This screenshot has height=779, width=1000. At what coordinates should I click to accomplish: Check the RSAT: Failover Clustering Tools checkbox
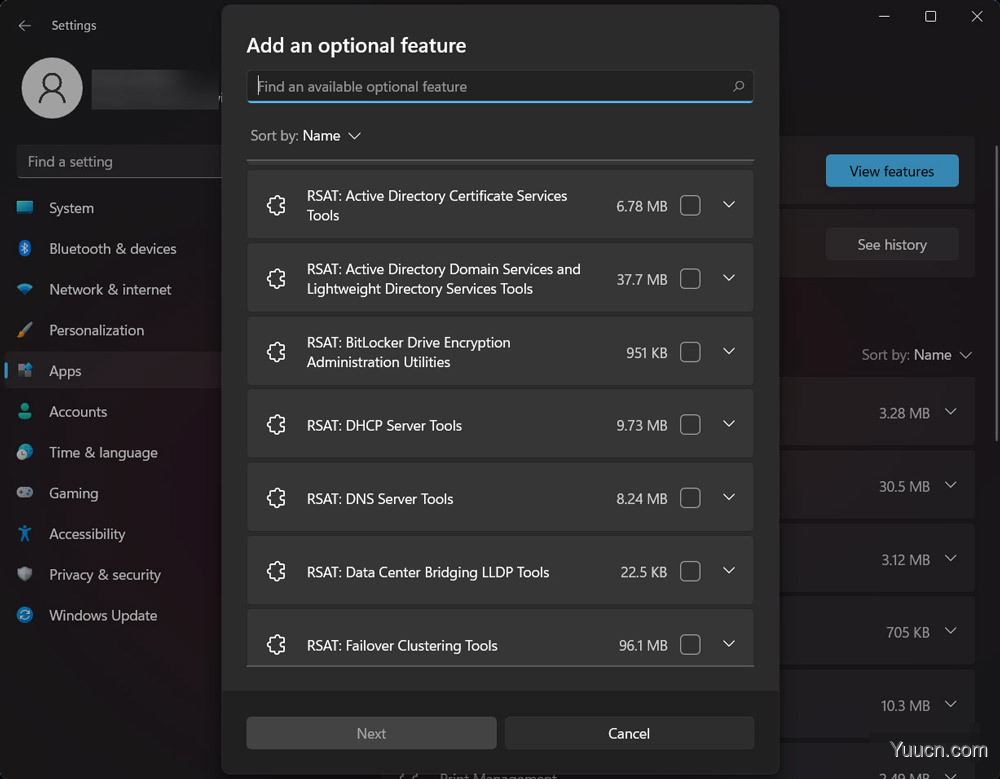690,645
